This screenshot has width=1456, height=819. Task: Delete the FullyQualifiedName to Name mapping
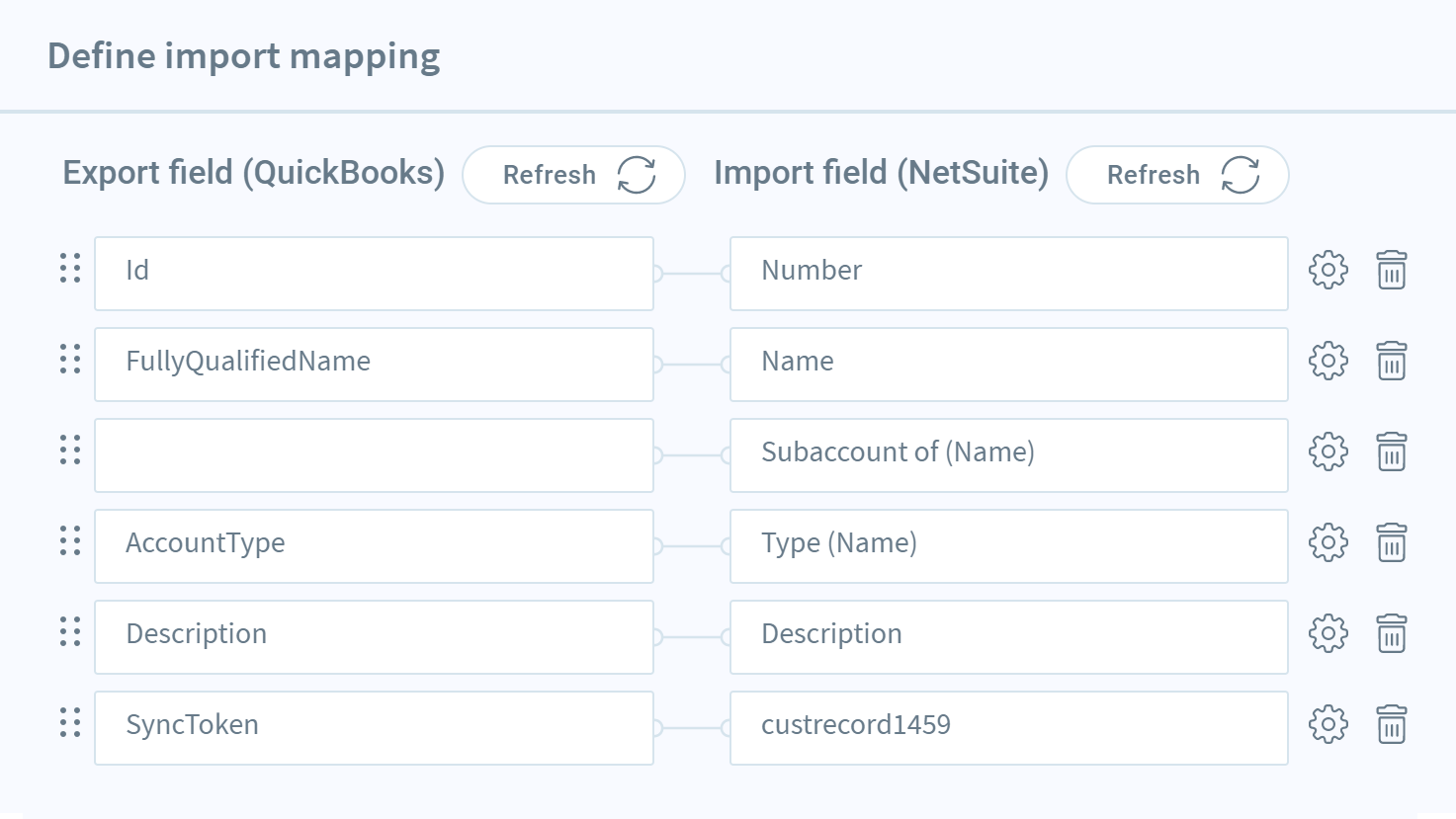pos(1392,361)
